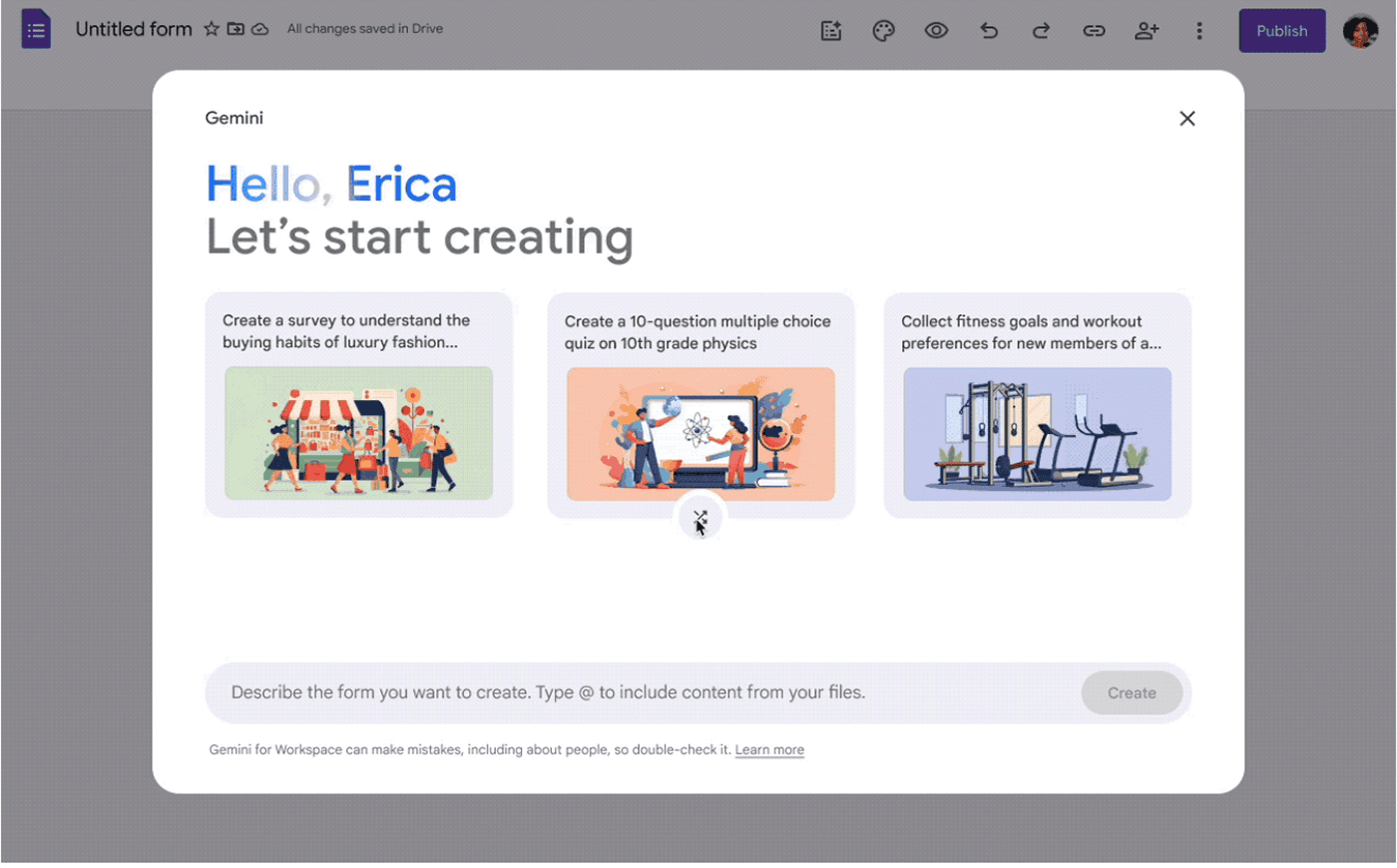The height and width of the screenshot is (868, 1397).
Task: Click the Create button
Action: [x=1132, y=692]
